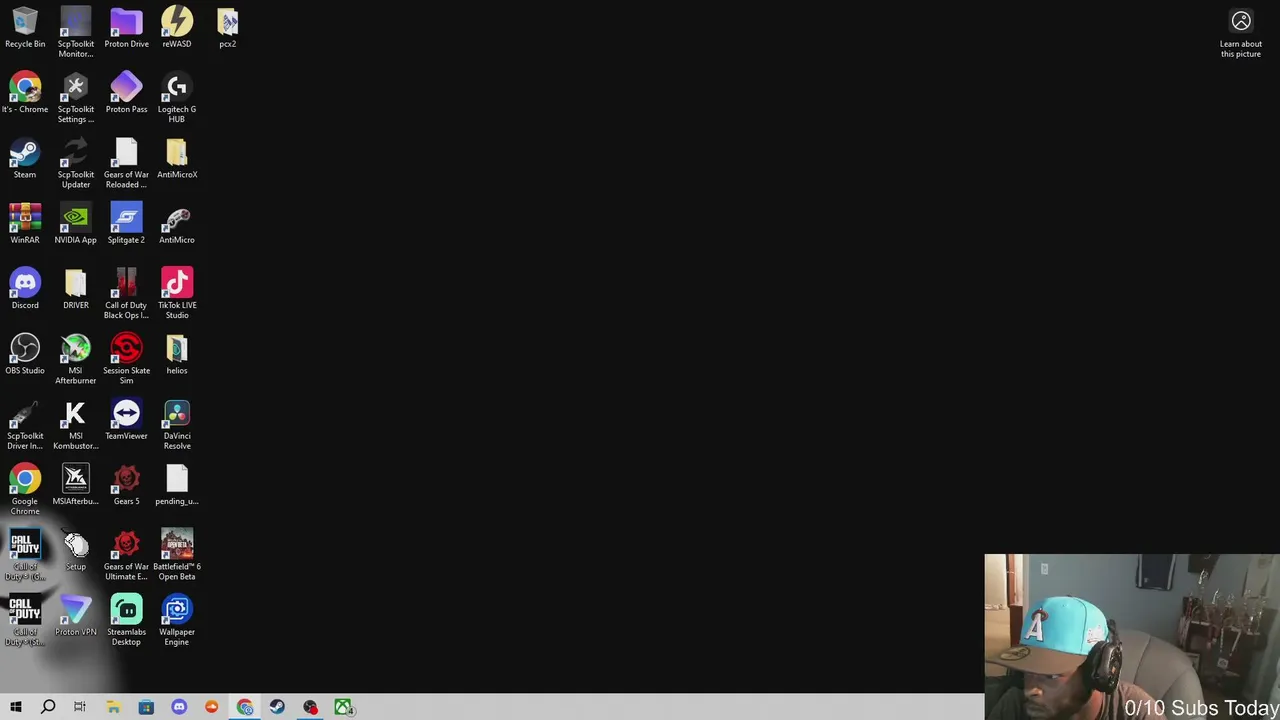Open the Discord desktop shortcut

coord(25,288)
